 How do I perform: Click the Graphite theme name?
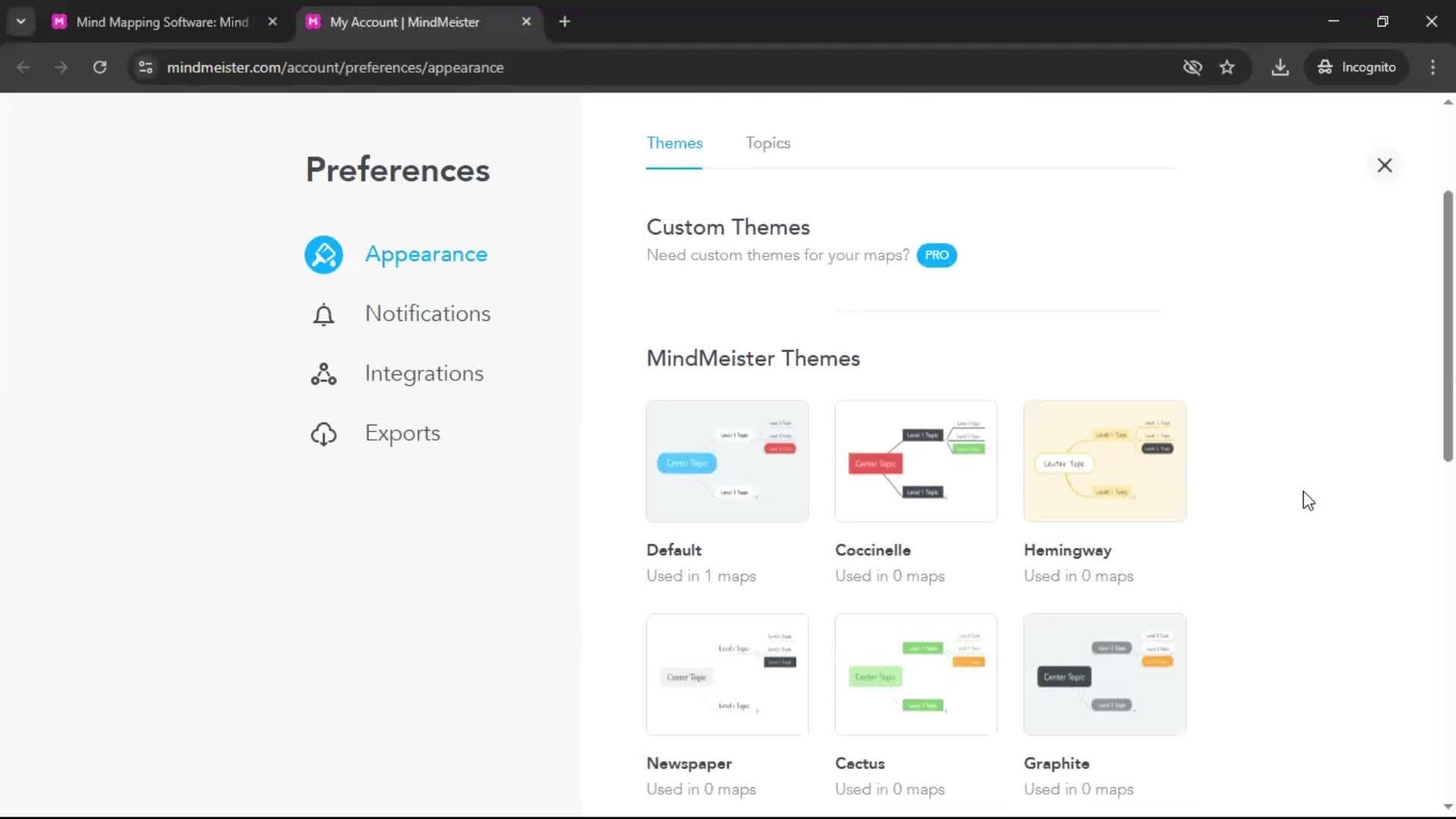(1056, 764)
